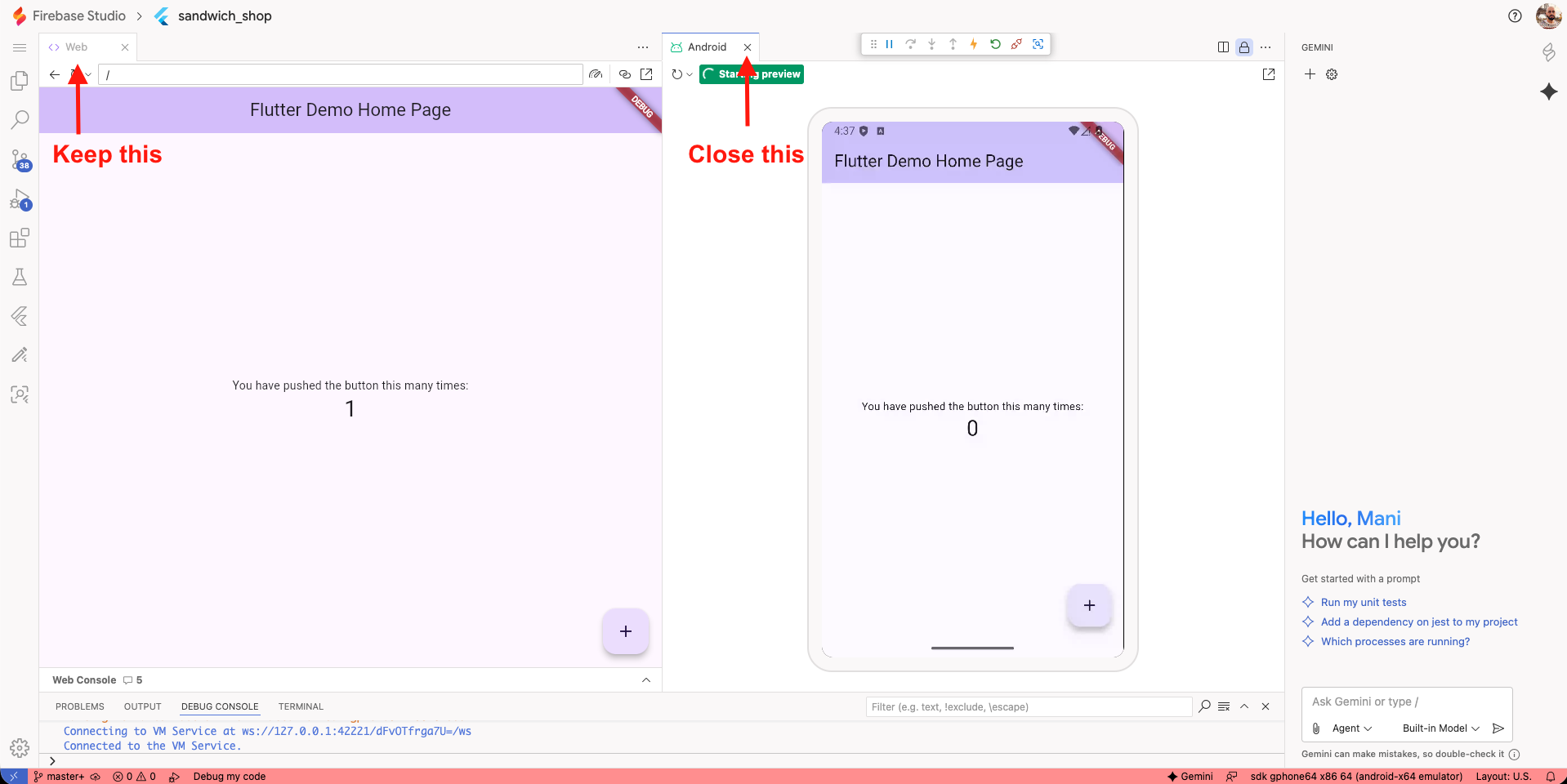Image resolution: width=1567 pixels, height=784 pixels.
Task: Click the Run my unit tests suggestion
Action: click(1363, 602)
